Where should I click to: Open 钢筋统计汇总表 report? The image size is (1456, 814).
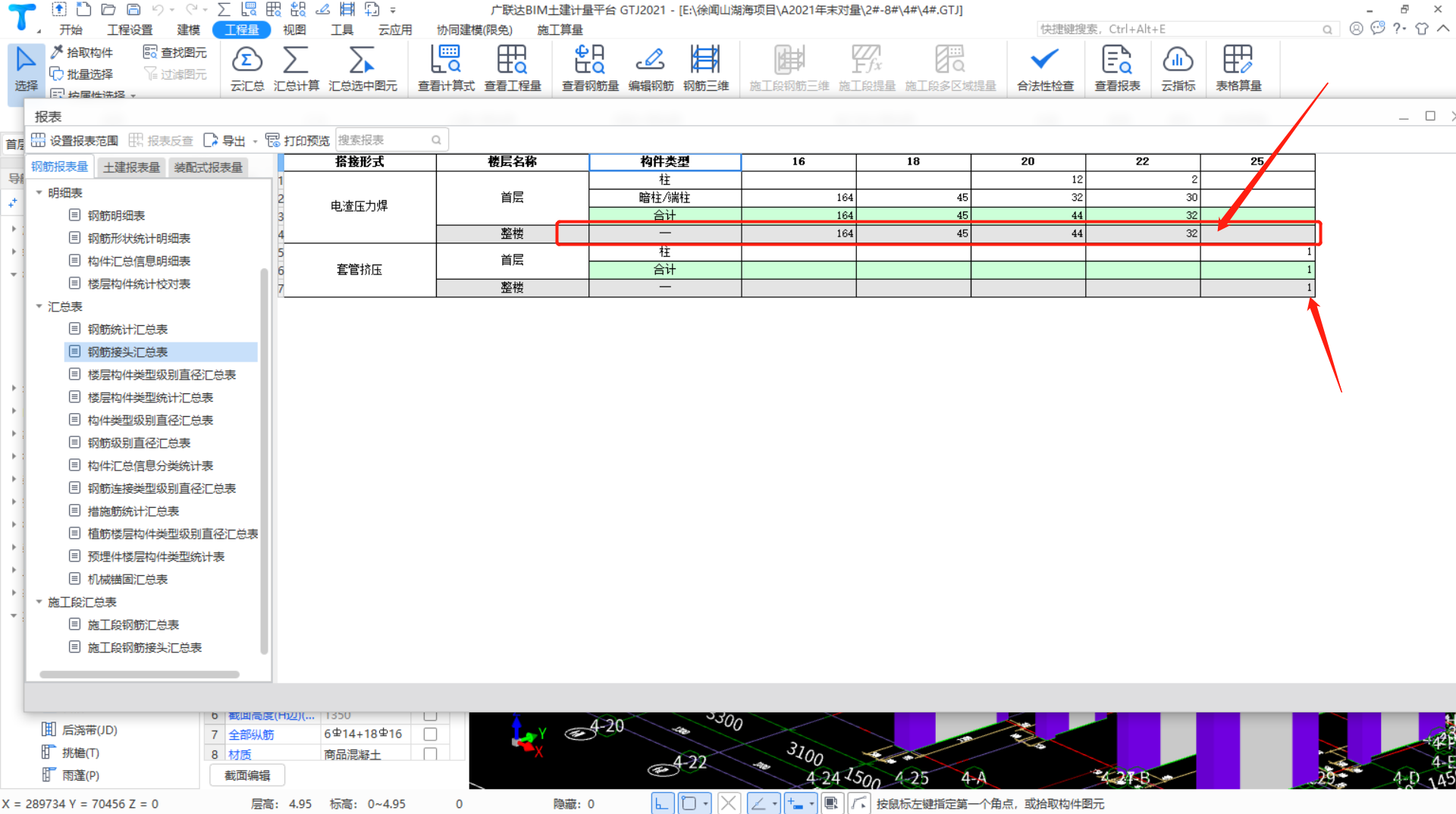click(127, 329)
